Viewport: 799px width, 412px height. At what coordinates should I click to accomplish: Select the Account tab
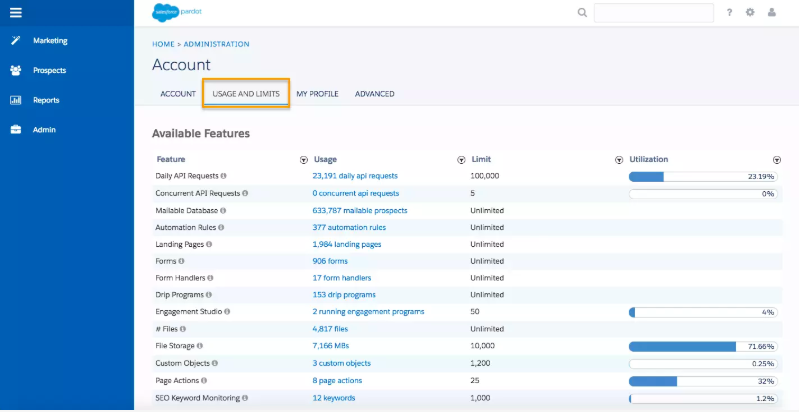pos(178,94)
